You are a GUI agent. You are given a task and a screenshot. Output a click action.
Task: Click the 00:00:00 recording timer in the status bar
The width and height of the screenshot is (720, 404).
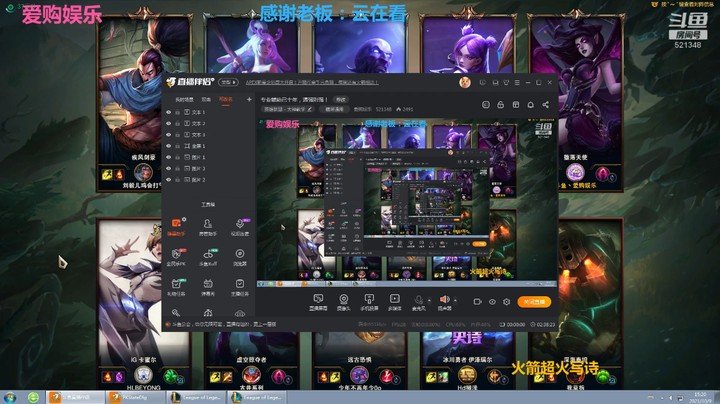515,325
